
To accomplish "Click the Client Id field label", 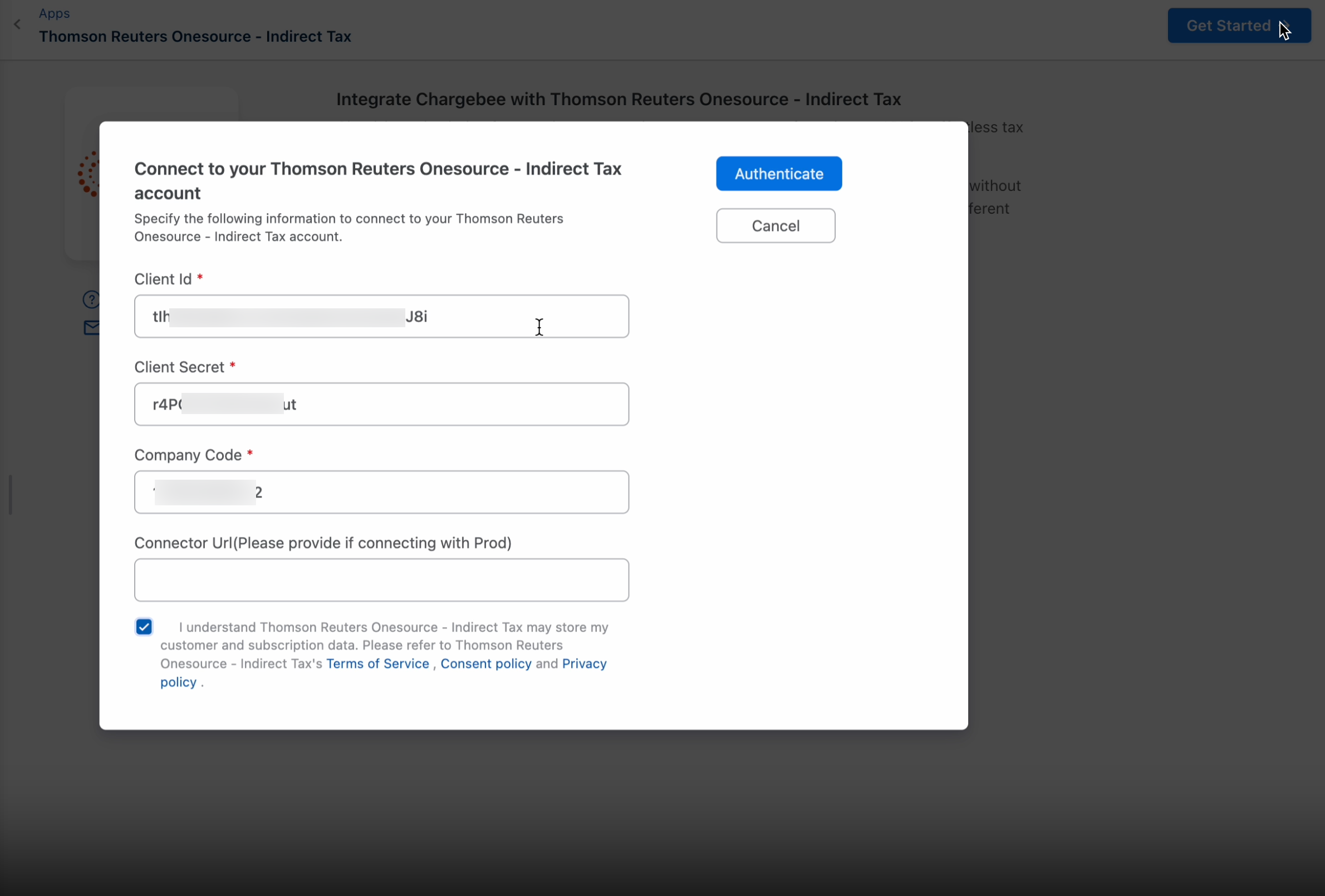I will [163, 279].
